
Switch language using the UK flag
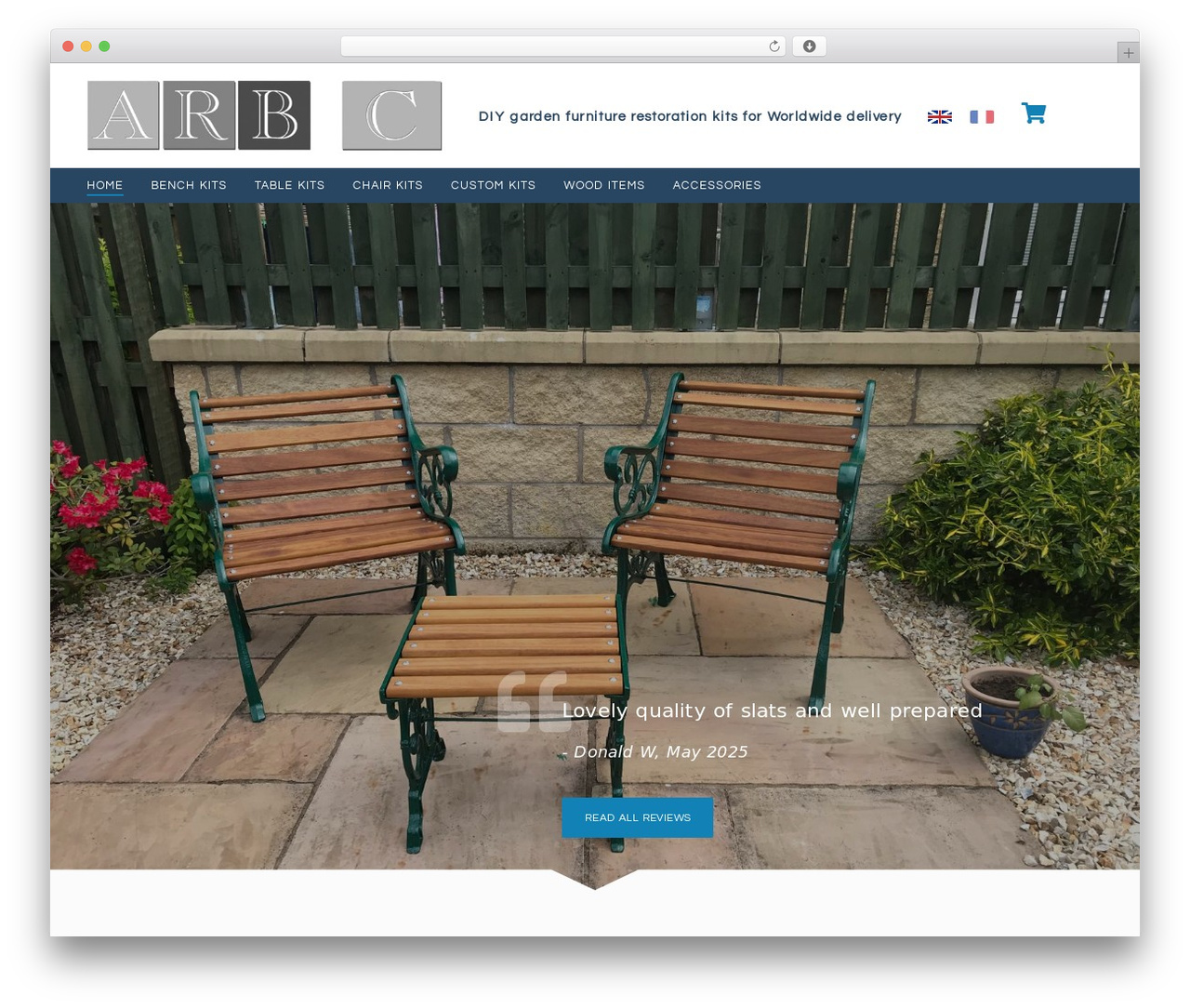(940, 116)
